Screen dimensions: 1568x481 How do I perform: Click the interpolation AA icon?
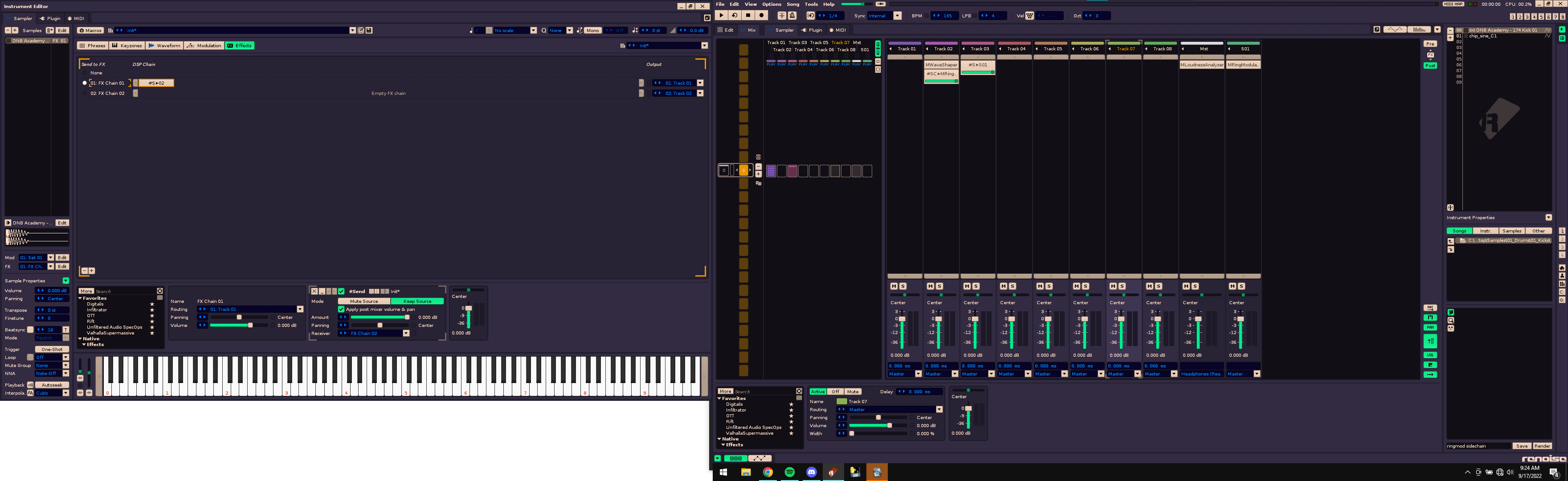[x=30, y=393]
